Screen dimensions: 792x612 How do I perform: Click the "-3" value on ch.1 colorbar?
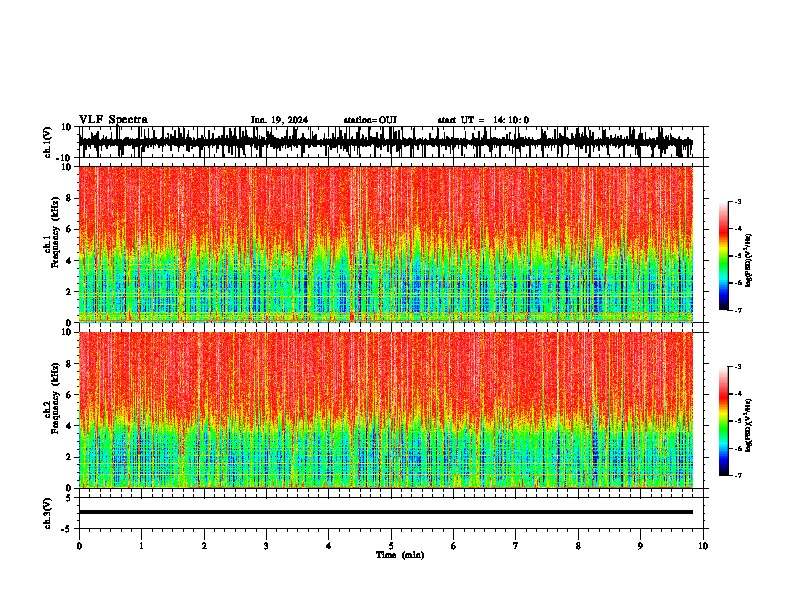737,202
